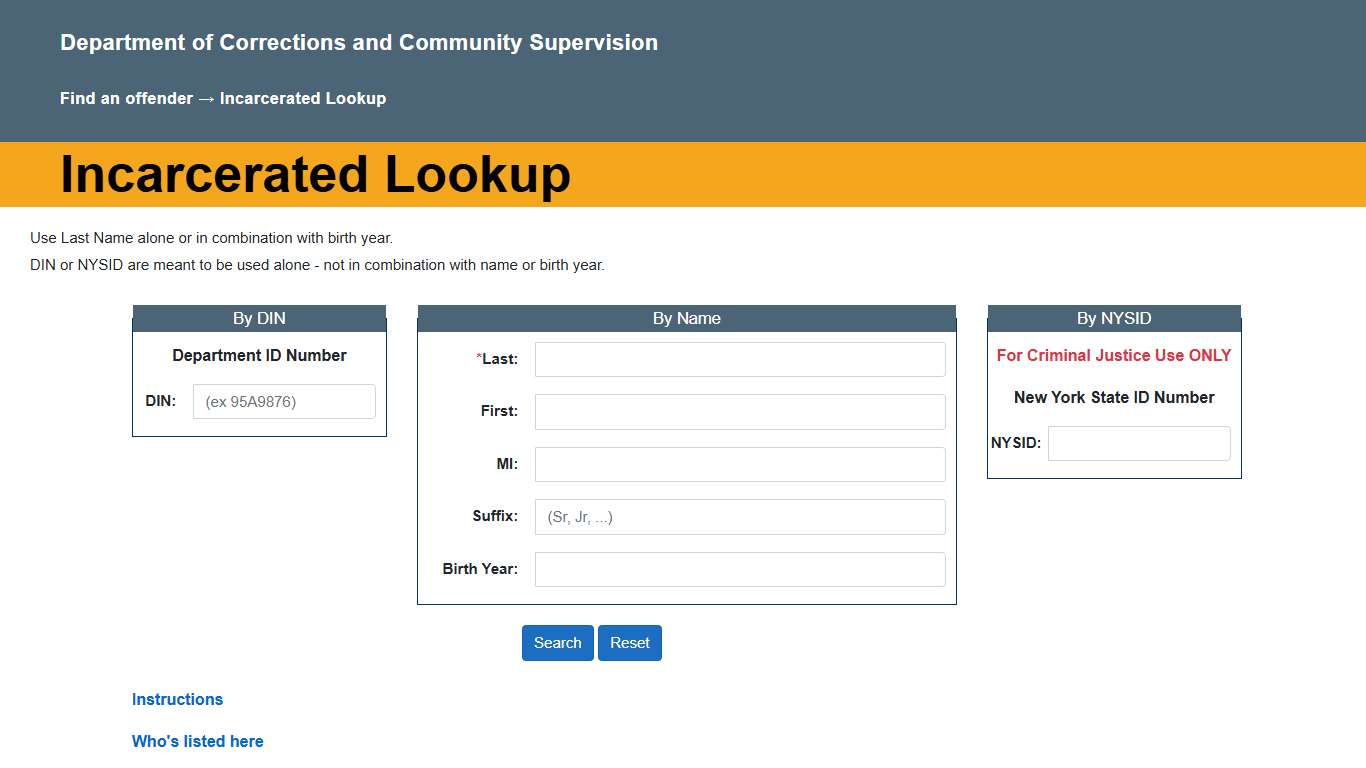Click the By NYSID panel header
The width and height of the screenshot is (1366, 768).
1113,318
